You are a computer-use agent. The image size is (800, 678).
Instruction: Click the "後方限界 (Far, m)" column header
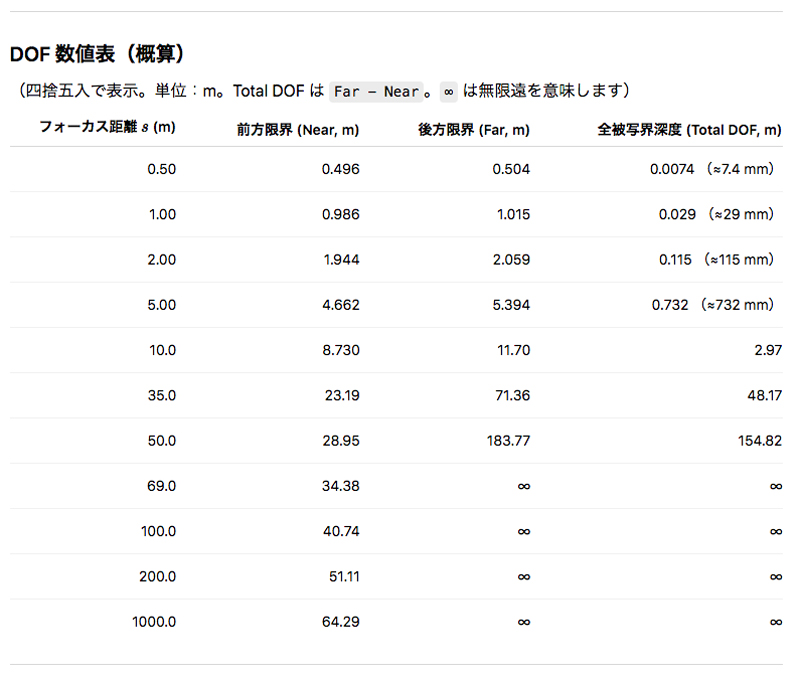(475, 129)
